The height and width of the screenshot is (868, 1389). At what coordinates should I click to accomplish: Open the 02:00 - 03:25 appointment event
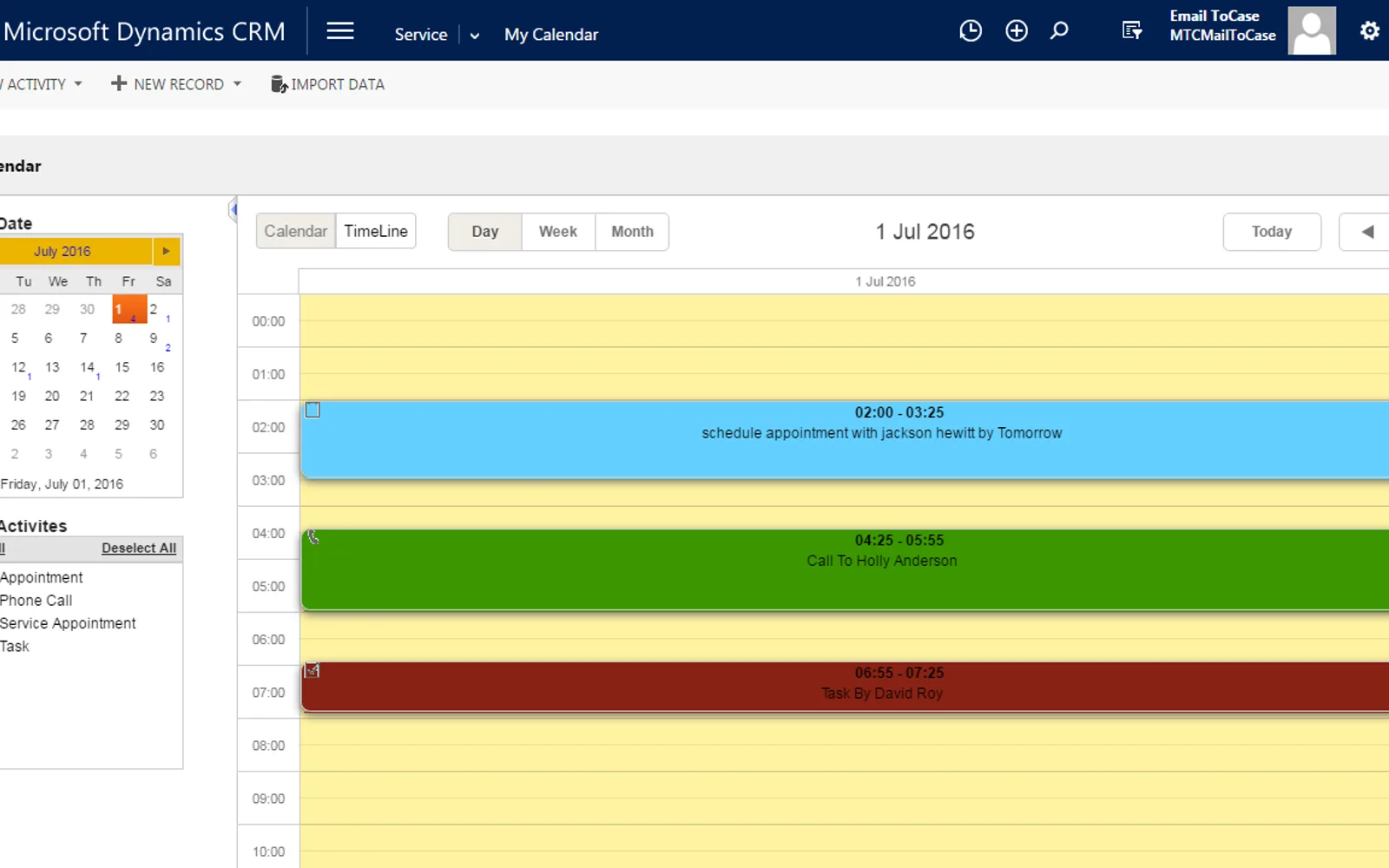[845, 438]
